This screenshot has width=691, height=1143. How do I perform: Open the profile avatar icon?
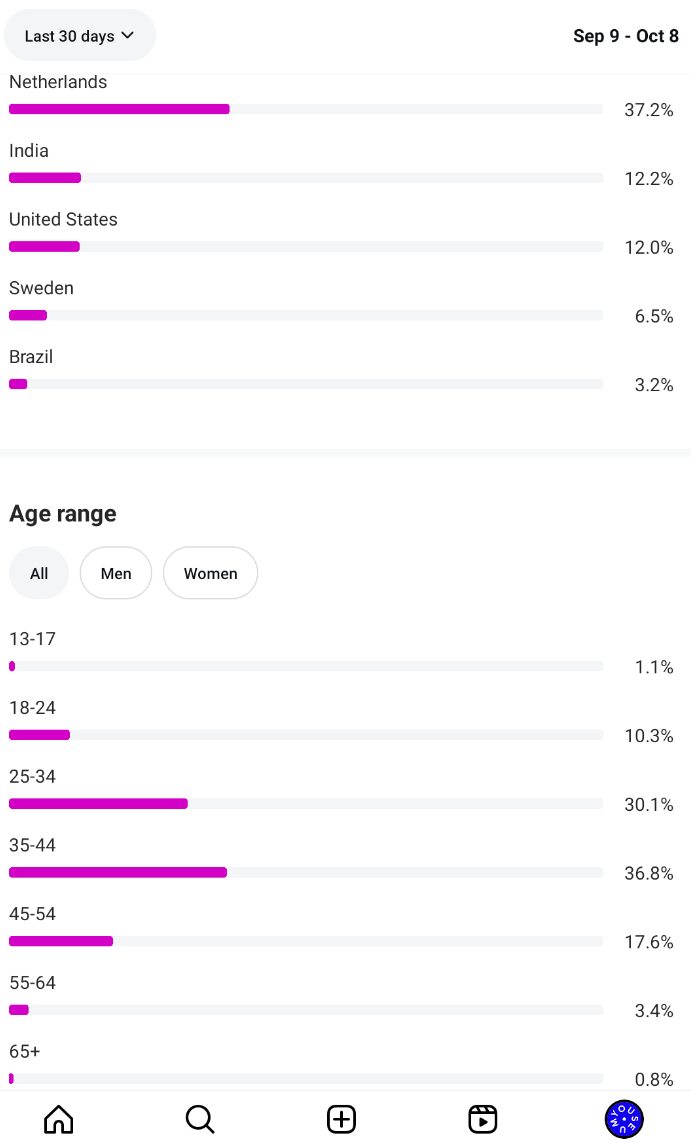pyautogui.click(x=624, y=1118)
